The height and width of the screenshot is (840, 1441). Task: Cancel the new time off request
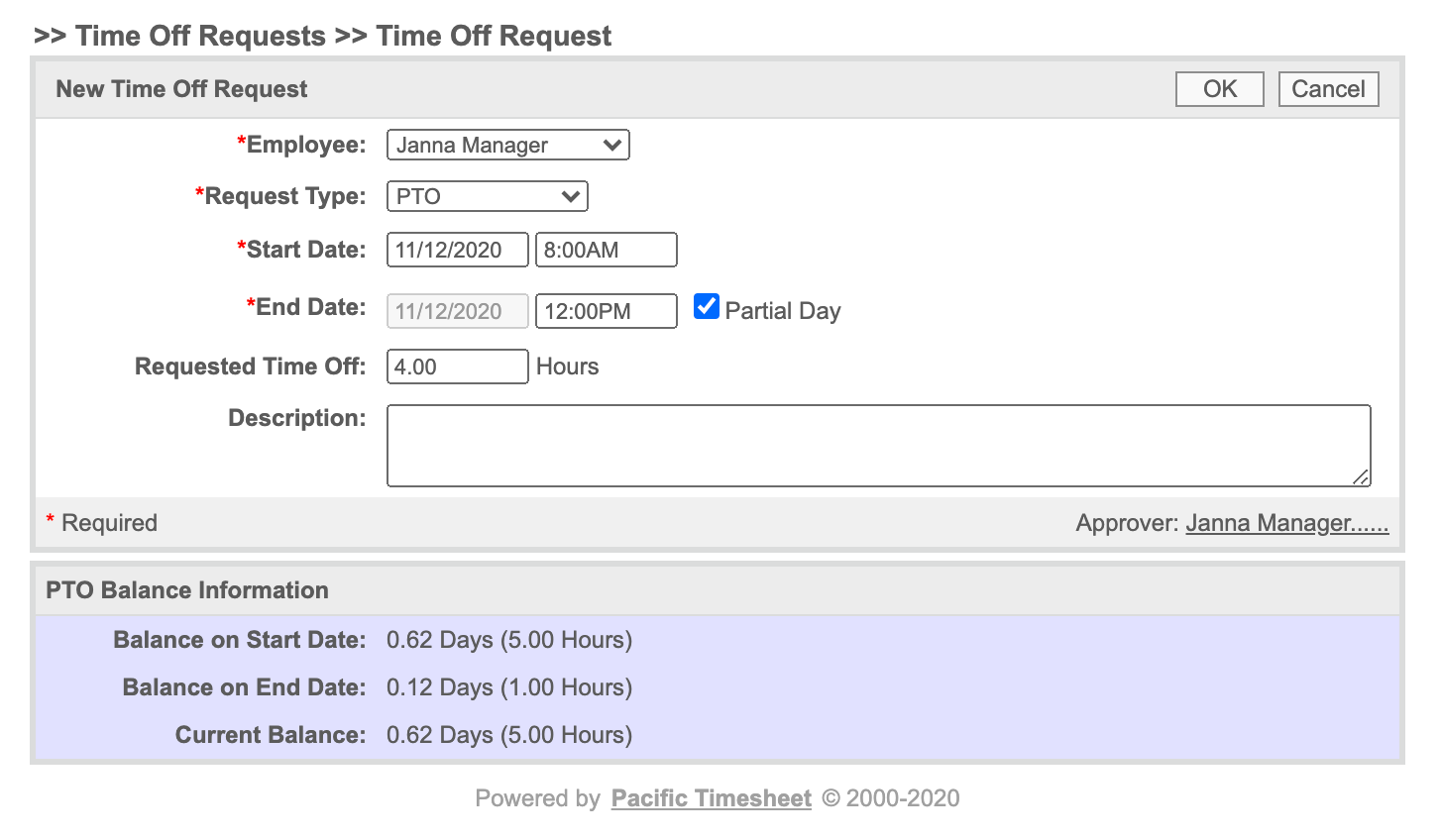pos(1328,89)
